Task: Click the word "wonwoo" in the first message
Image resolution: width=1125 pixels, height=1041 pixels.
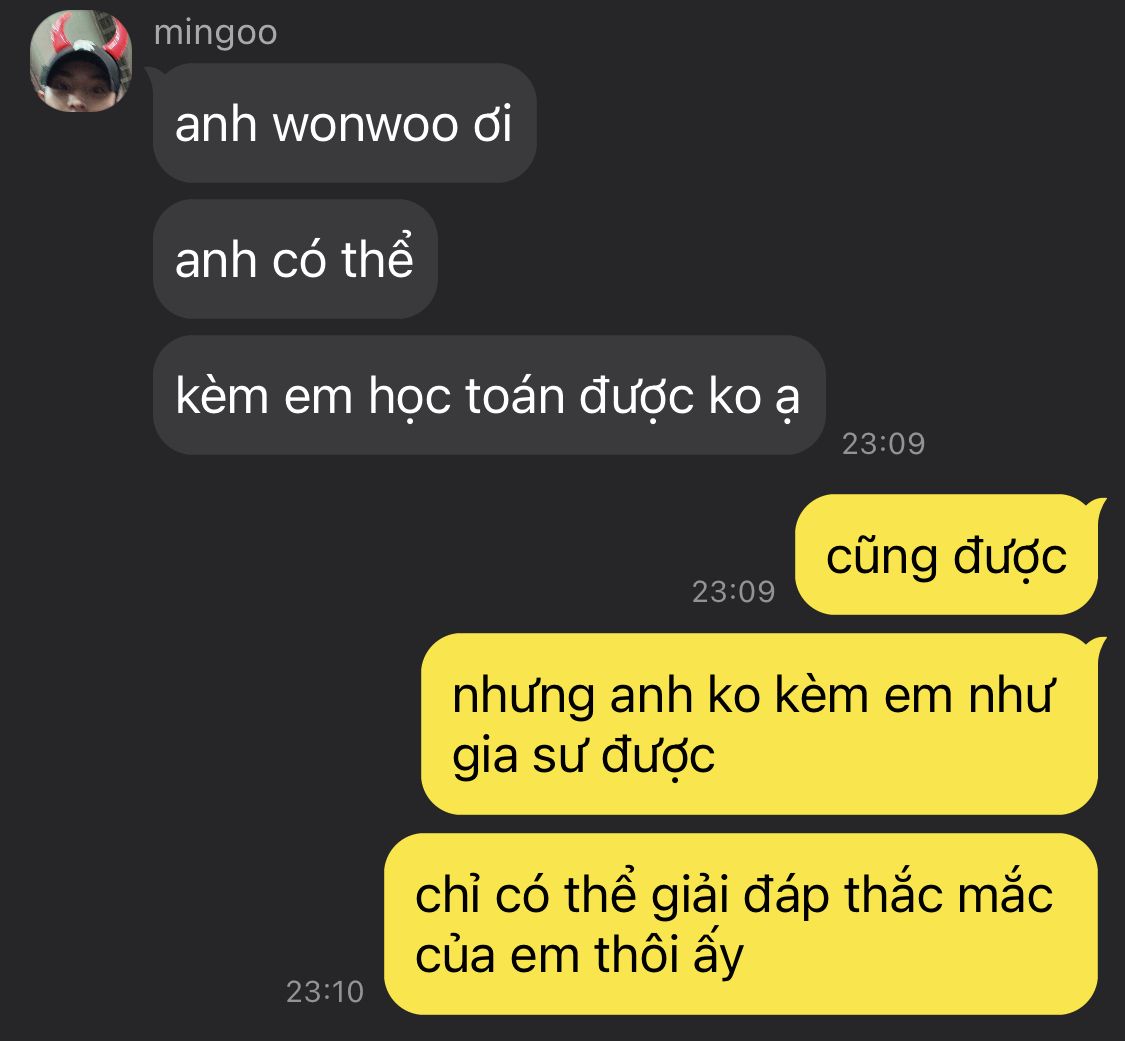Action: [x=365, y=124]
